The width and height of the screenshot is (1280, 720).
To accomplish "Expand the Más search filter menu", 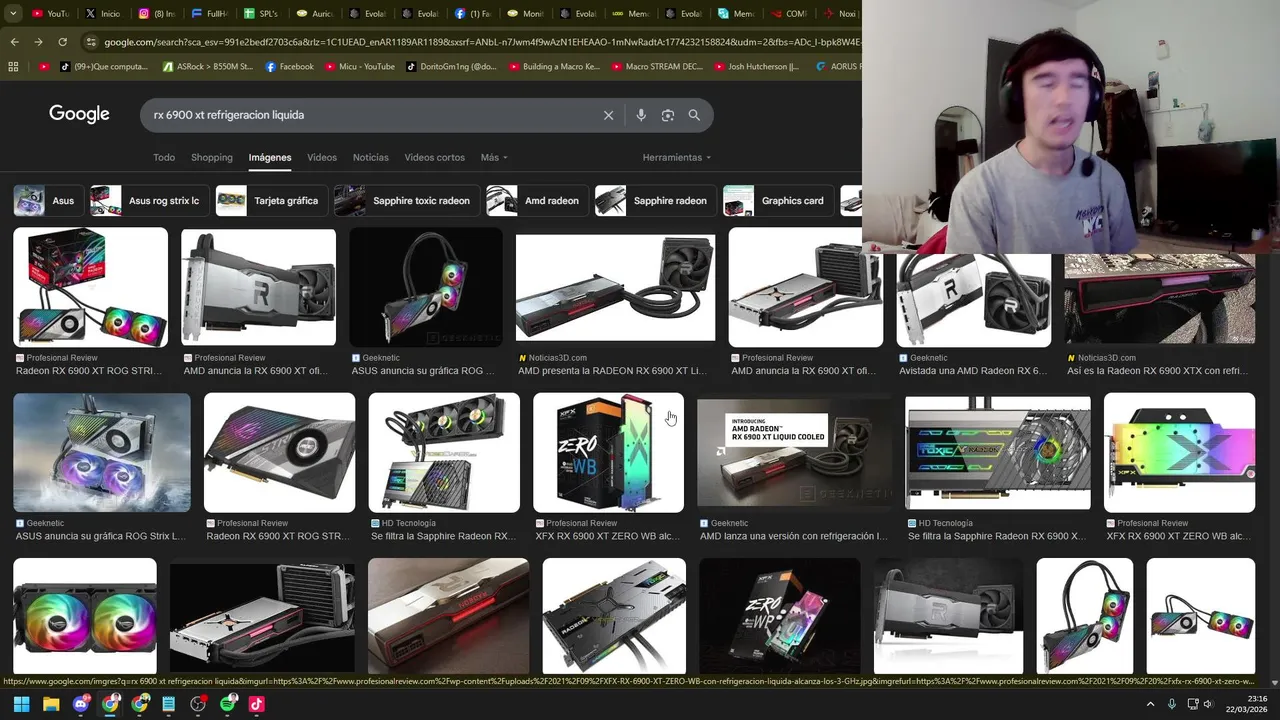I will click(494, 157).
